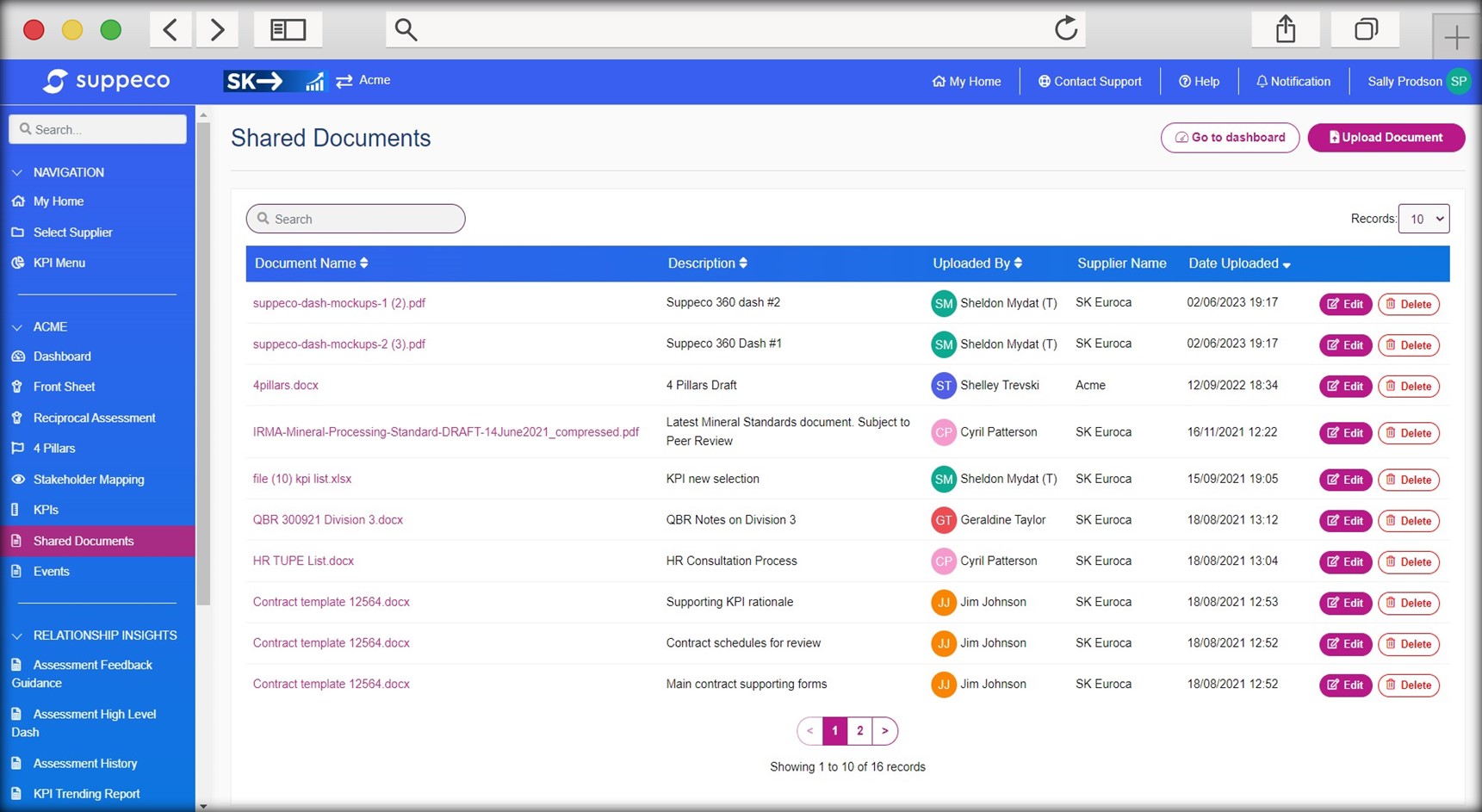
Task: Click the sidebar scrollbar
Action: coord(203,363)
